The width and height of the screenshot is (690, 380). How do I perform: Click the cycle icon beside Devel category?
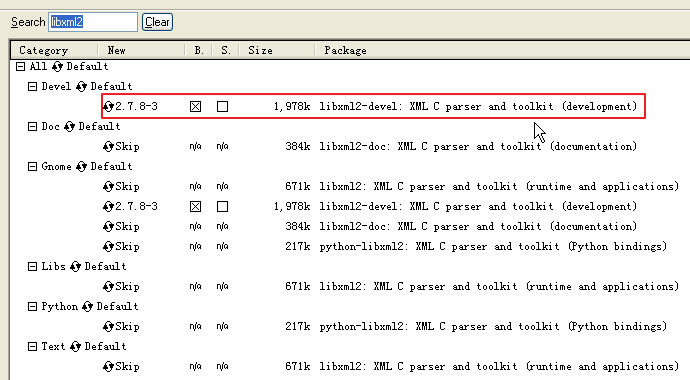[81, 86]
